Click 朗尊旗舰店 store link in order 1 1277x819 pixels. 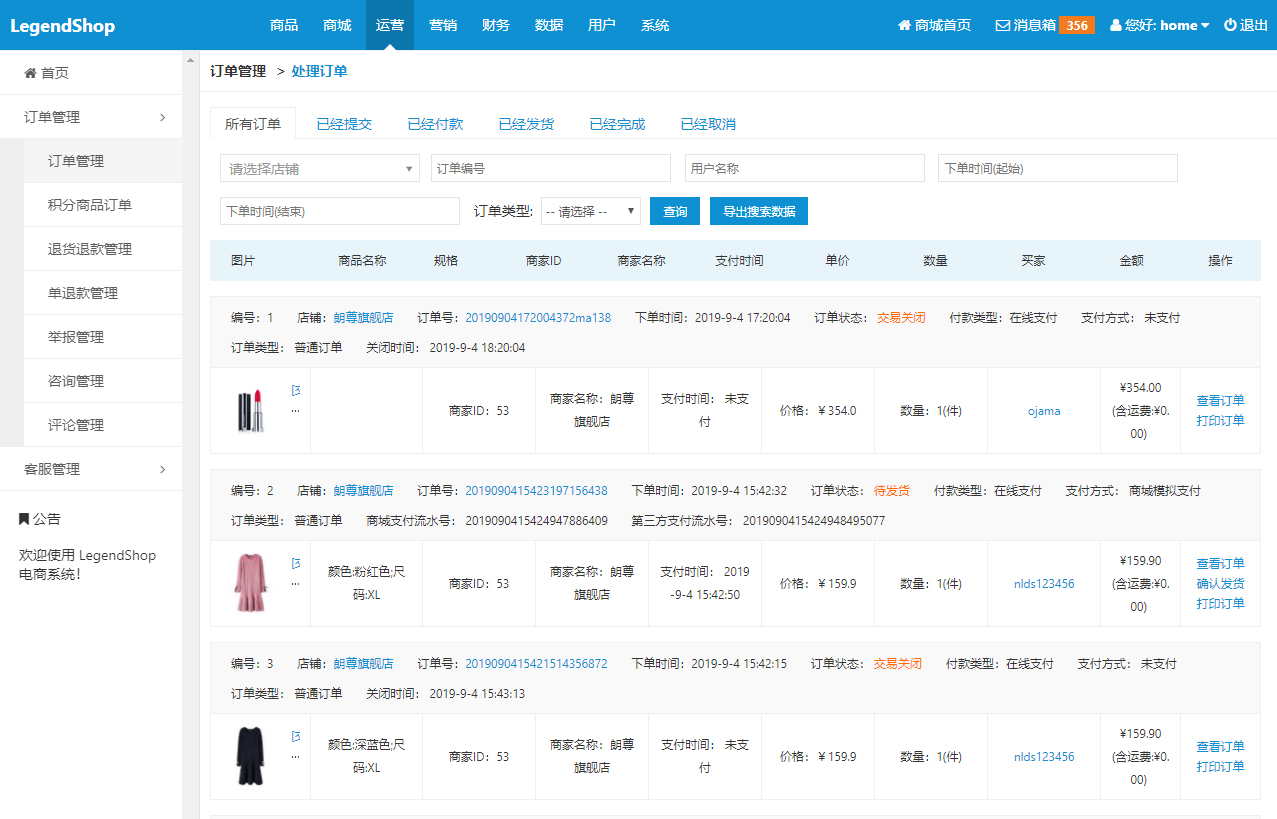364,318
